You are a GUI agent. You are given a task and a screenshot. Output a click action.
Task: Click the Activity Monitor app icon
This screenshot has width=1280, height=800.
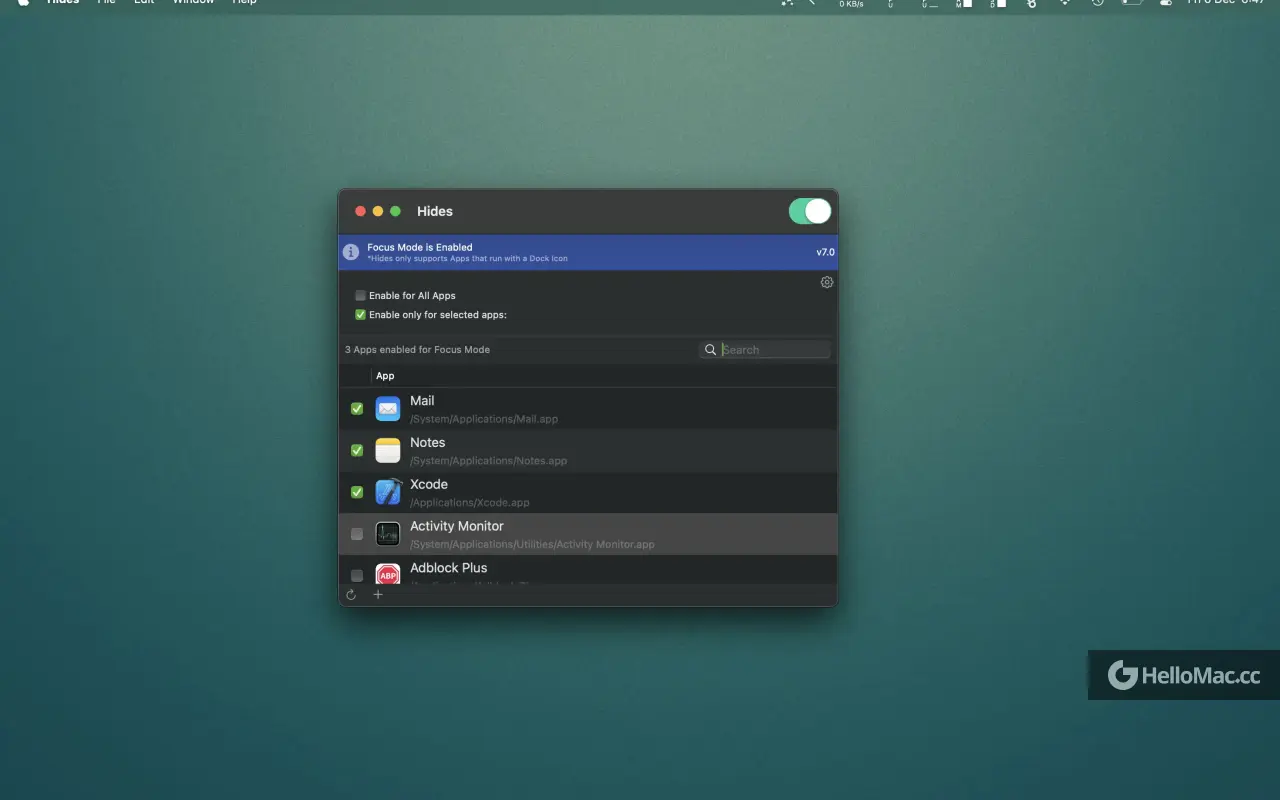388,534
